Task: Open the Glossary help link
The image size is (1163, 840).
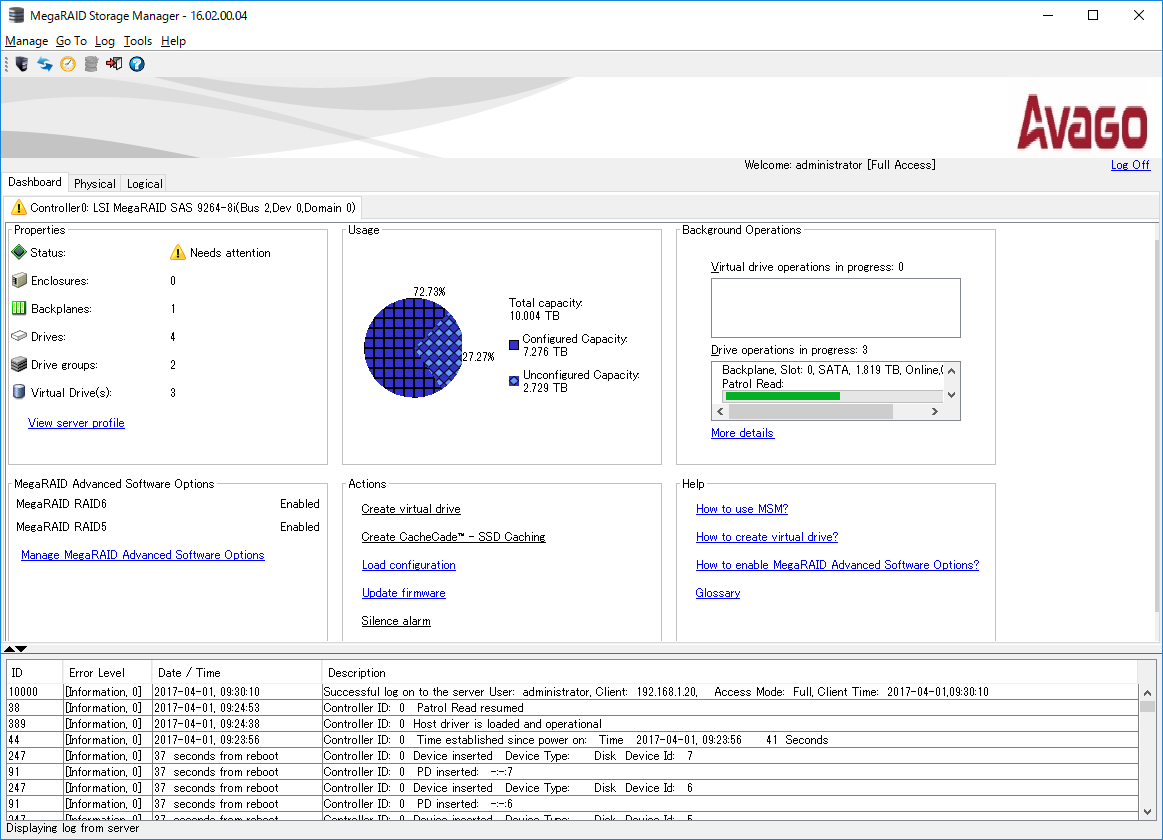Action: [x=718, y=593]
